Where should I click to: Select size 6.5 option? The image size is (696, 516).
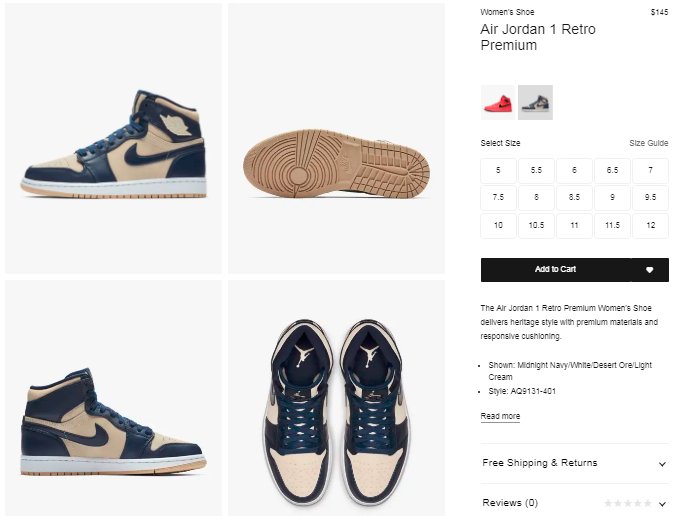(x=612, y=171)
